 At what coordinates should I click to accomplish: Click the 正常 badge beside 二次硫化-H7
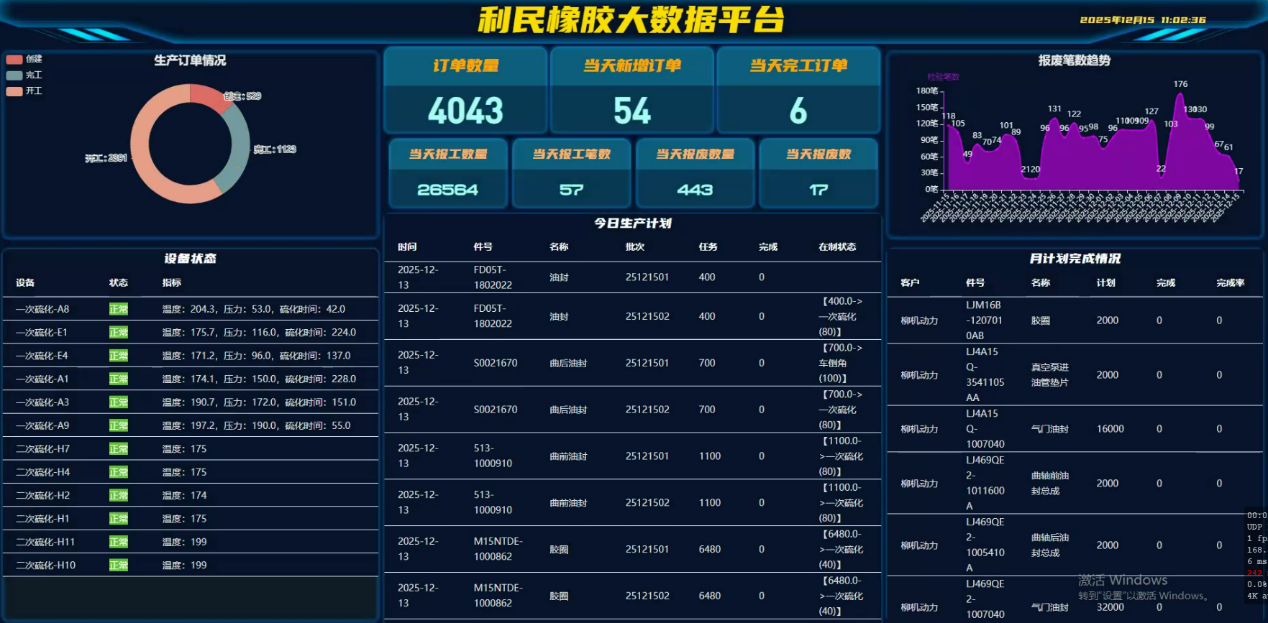[118, 447]
